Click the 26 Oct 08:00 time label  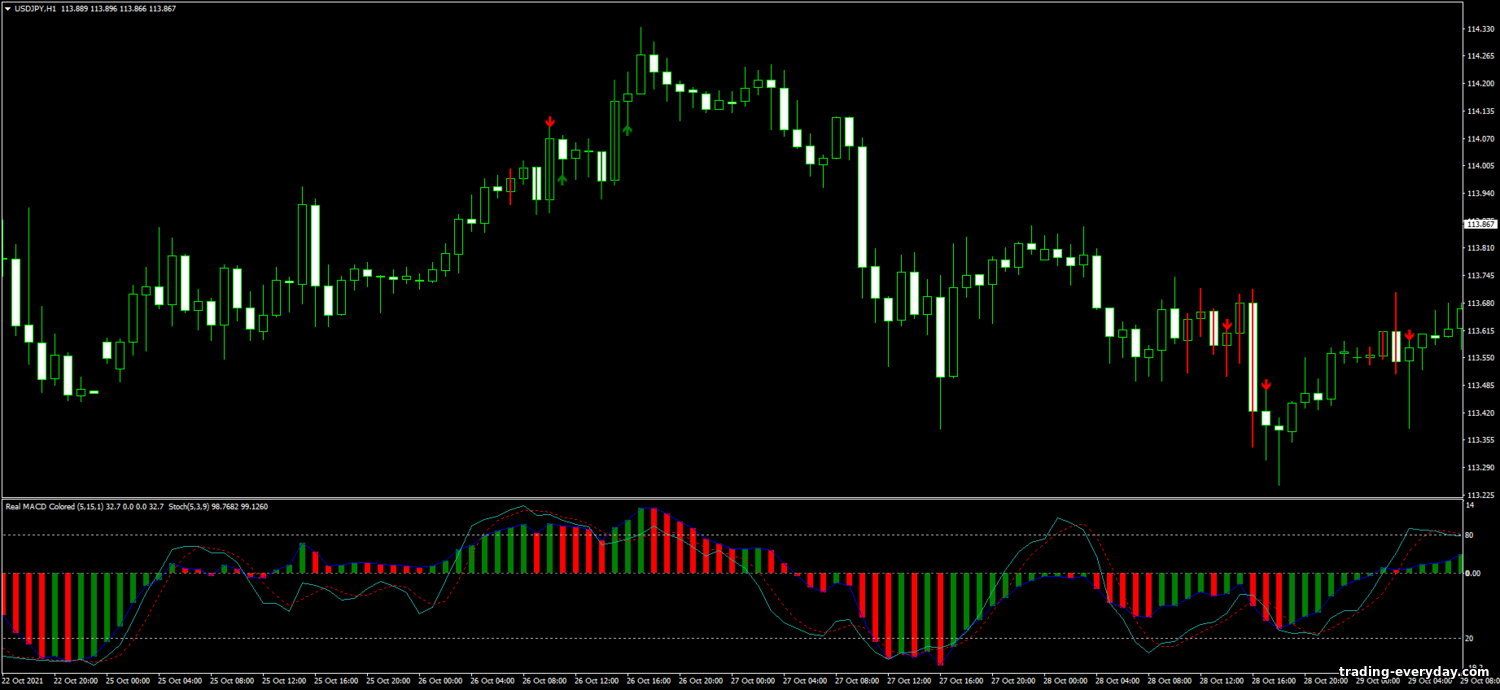click(x=543, y=681)
